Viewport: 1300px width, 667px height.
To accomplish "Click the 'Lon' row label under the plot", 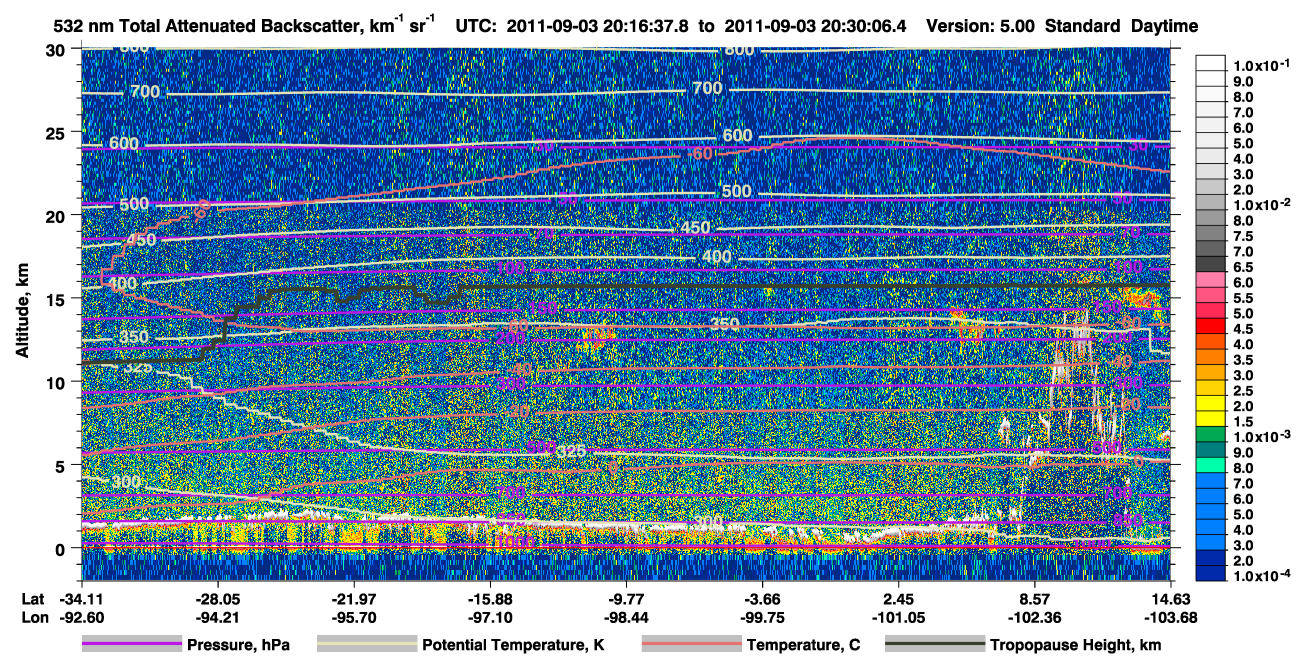I will point(33,616).
